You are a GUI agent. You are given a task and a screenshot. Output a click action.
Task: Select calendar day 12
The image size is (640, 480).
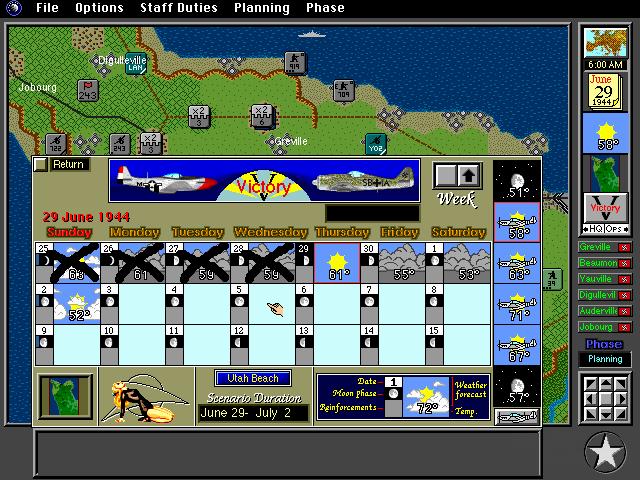coord(262,344)
